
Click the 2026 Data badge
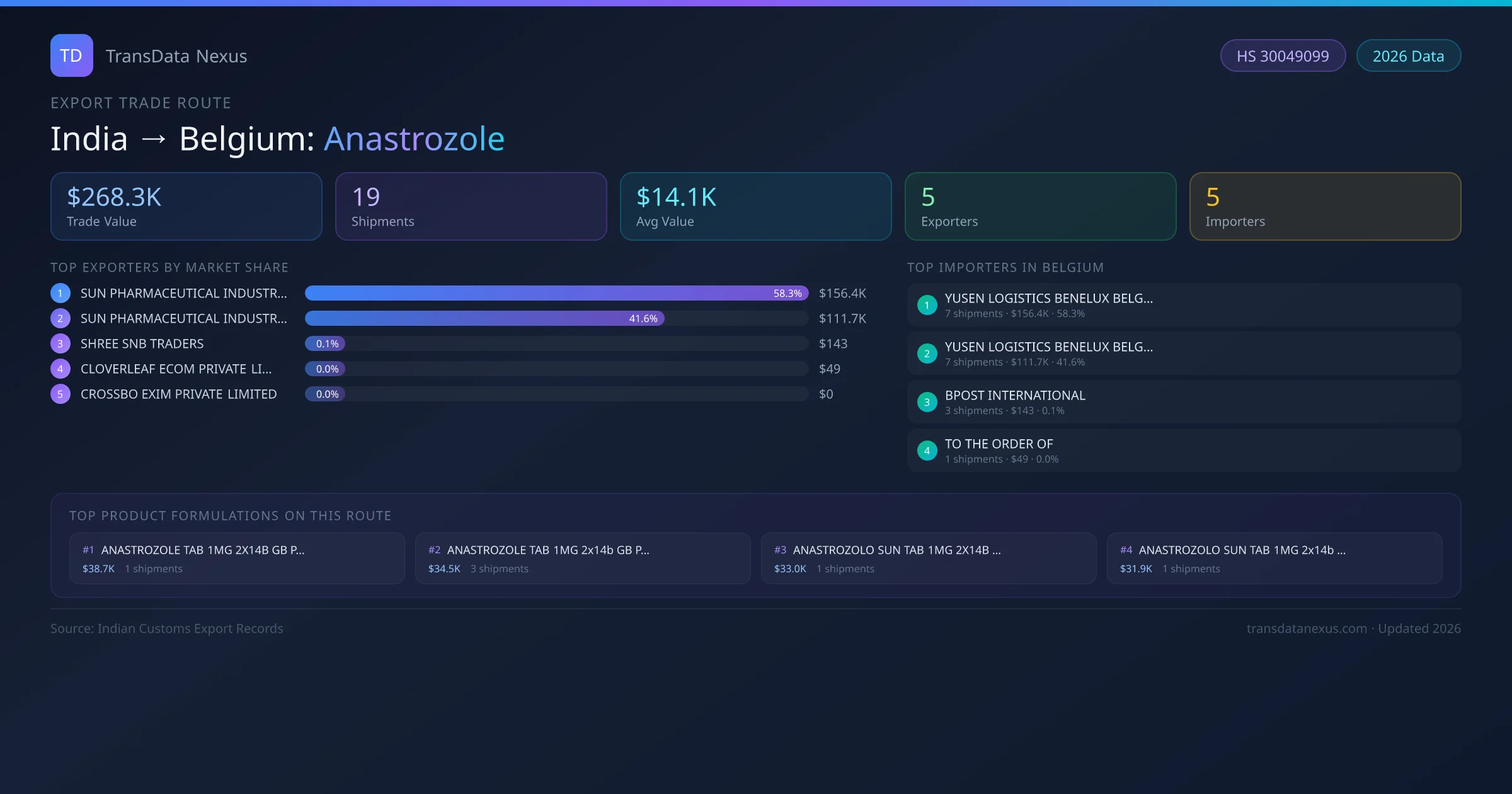click(x=1408, y=56)
